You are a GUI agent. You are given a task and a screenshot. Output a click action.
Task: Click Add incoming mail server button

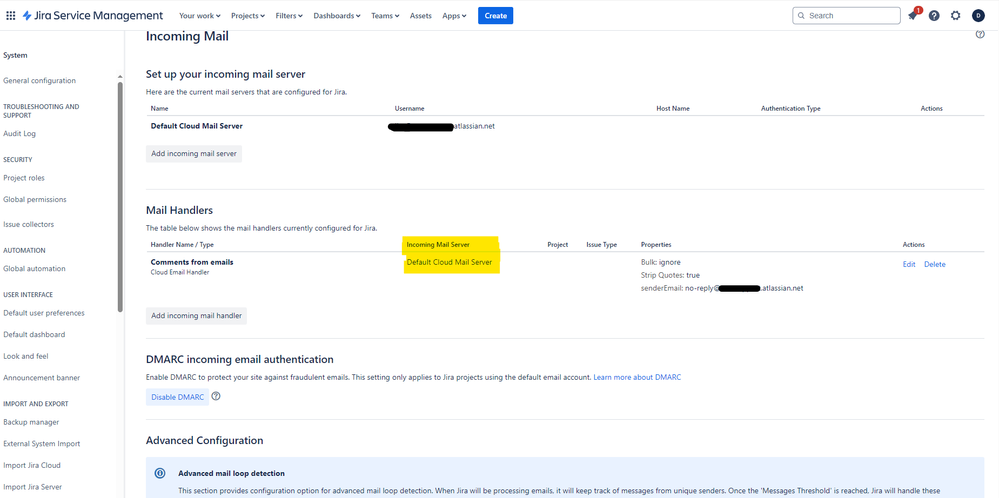[x=194, y=153]
